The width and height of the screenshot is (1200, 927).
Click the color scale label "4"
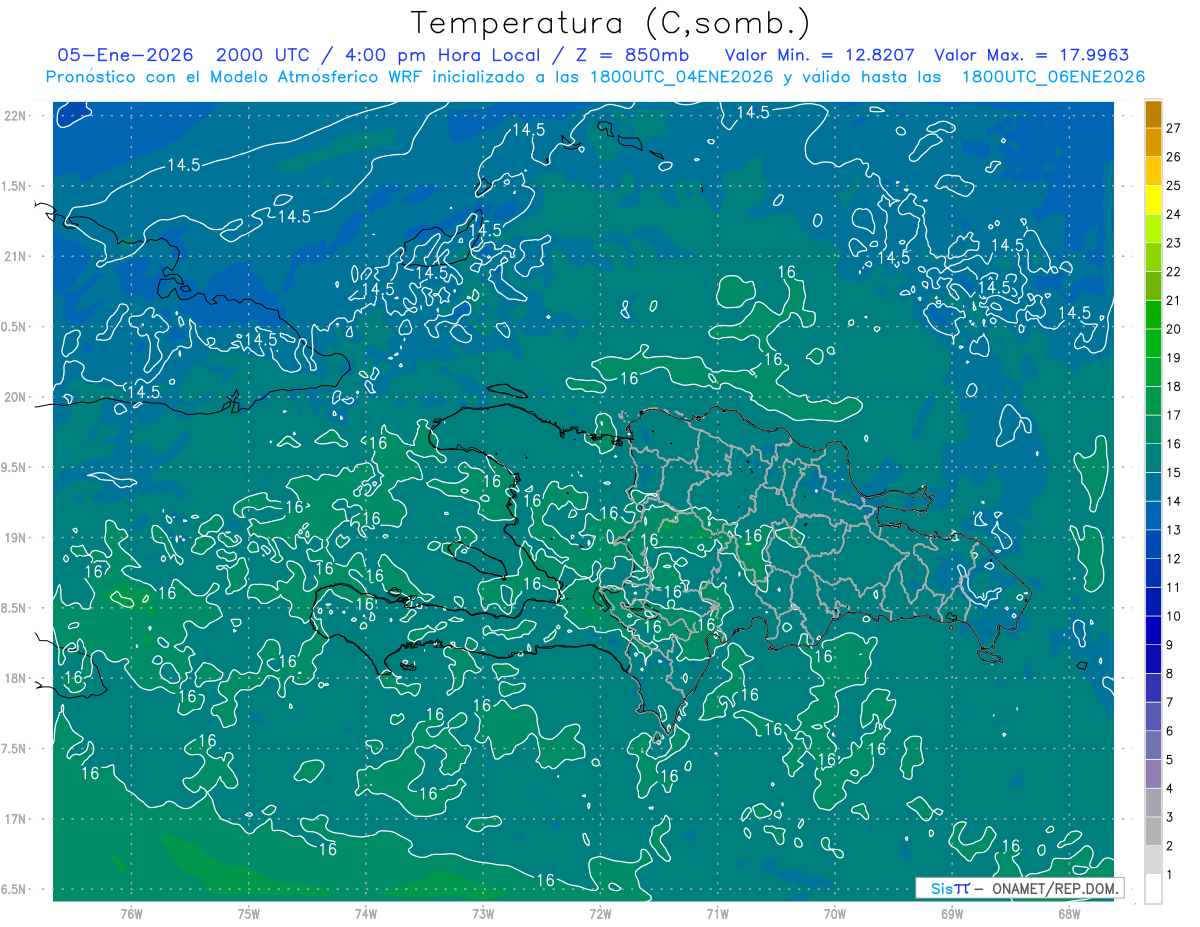pos(1169,788)
